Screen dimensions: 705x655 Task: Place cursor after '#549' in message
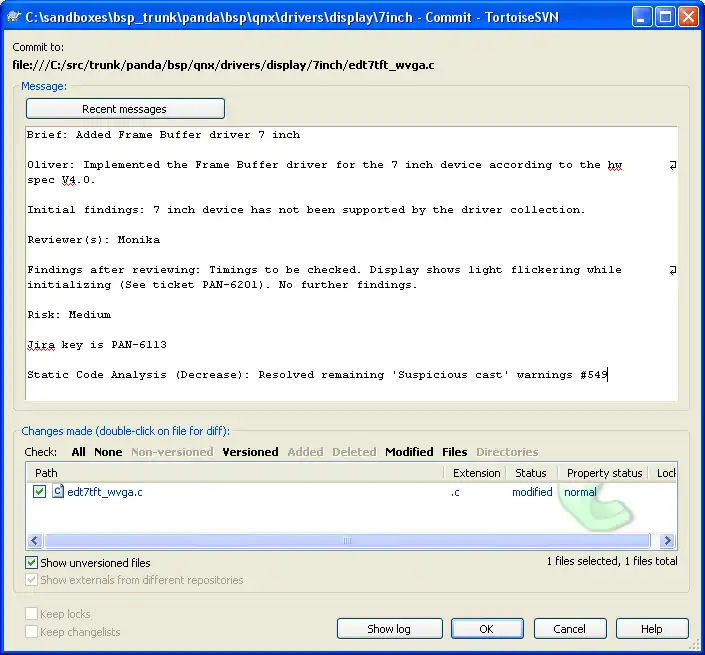click(608, 374)
